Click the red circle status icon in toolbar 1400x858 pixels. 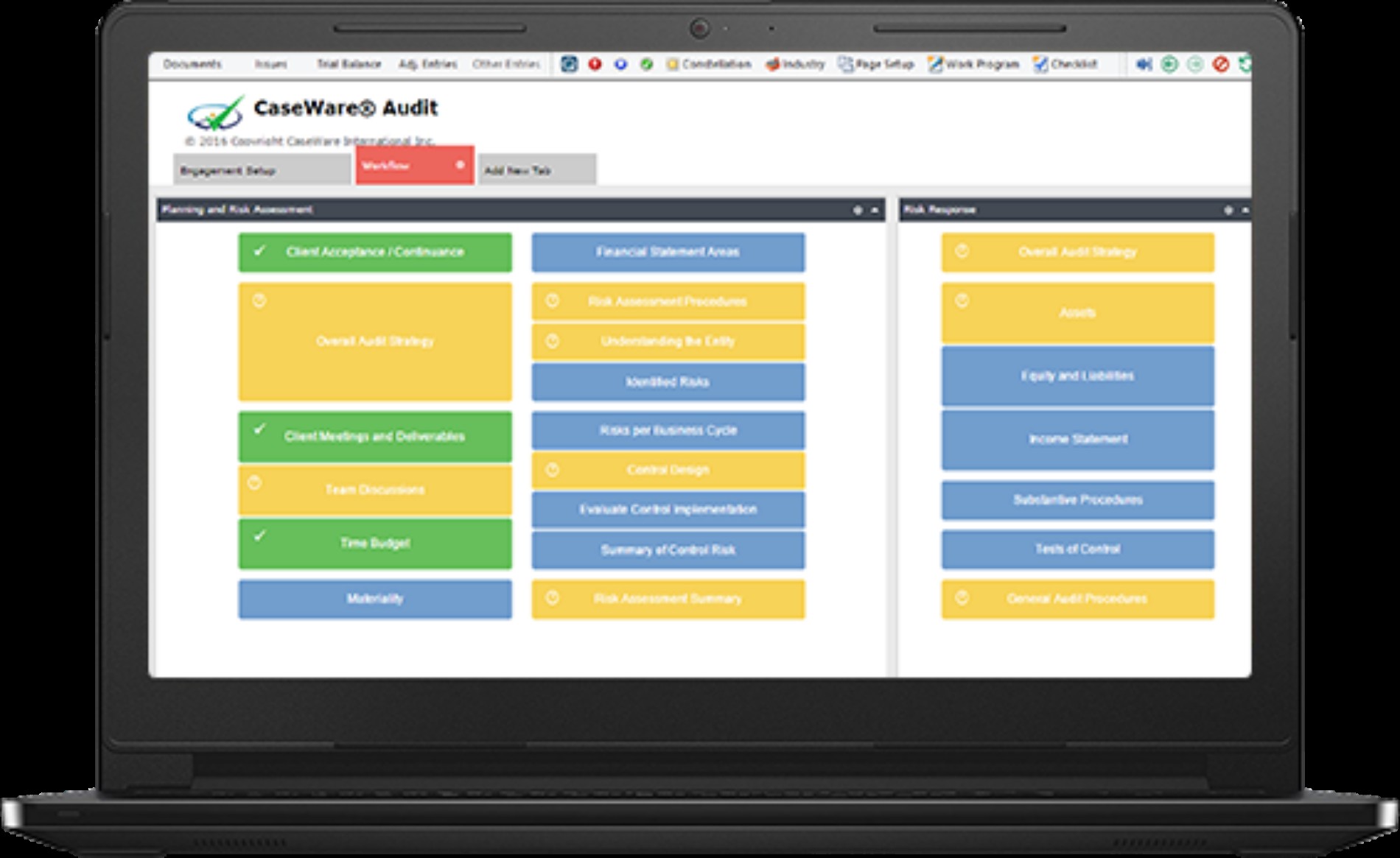pos(595,64)
